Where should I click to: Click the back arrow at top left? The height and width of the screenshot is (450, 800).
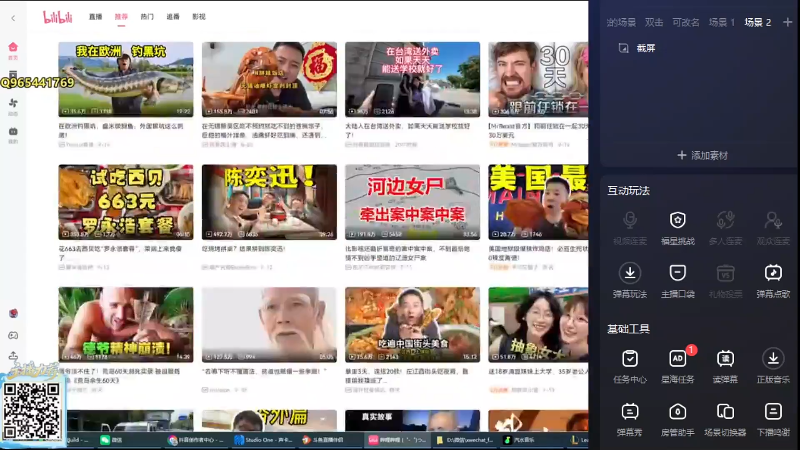tap(13, 18)
